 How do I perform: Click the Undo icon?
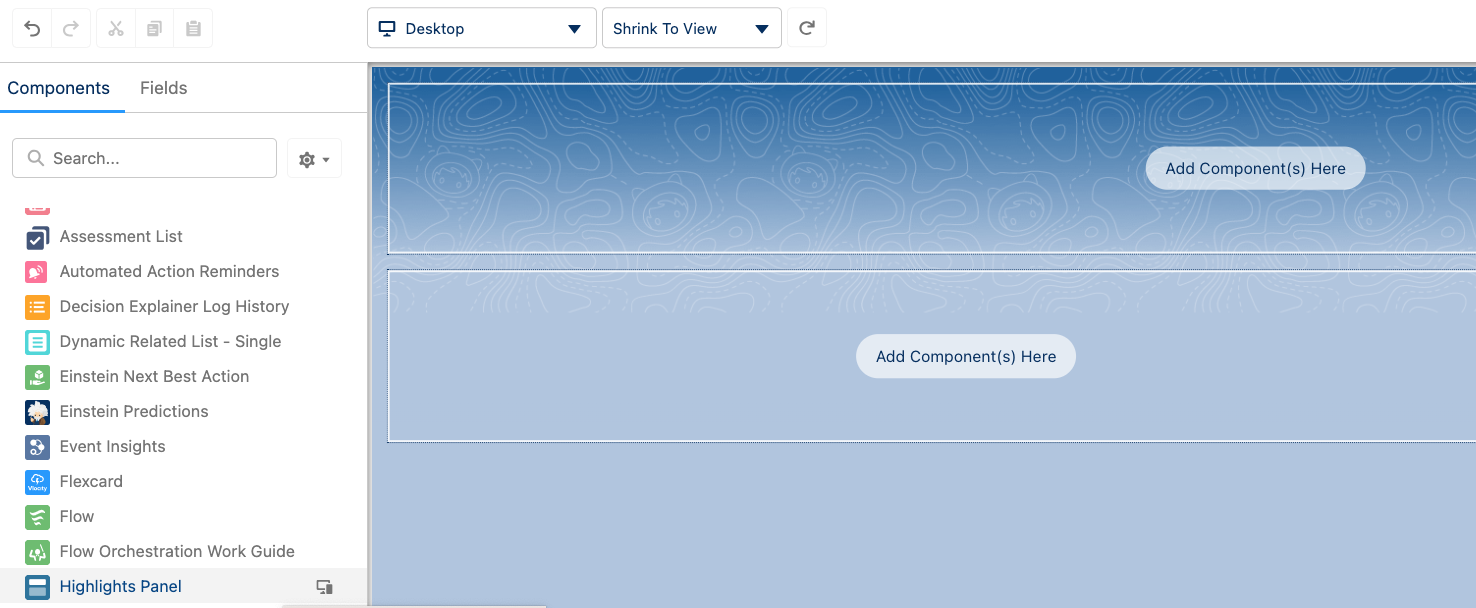point(31,27)
